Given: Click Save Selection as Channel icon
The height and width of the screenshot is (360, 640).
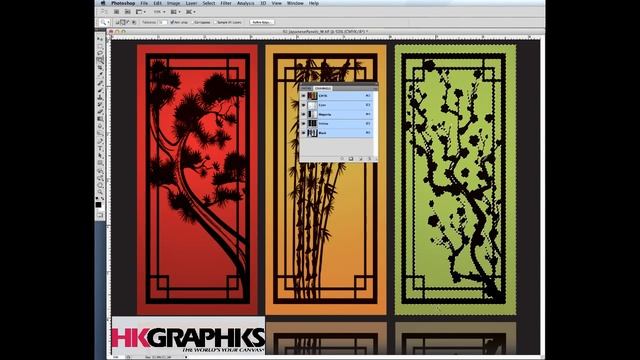Looking at the screenshot, I should point(351,158).
